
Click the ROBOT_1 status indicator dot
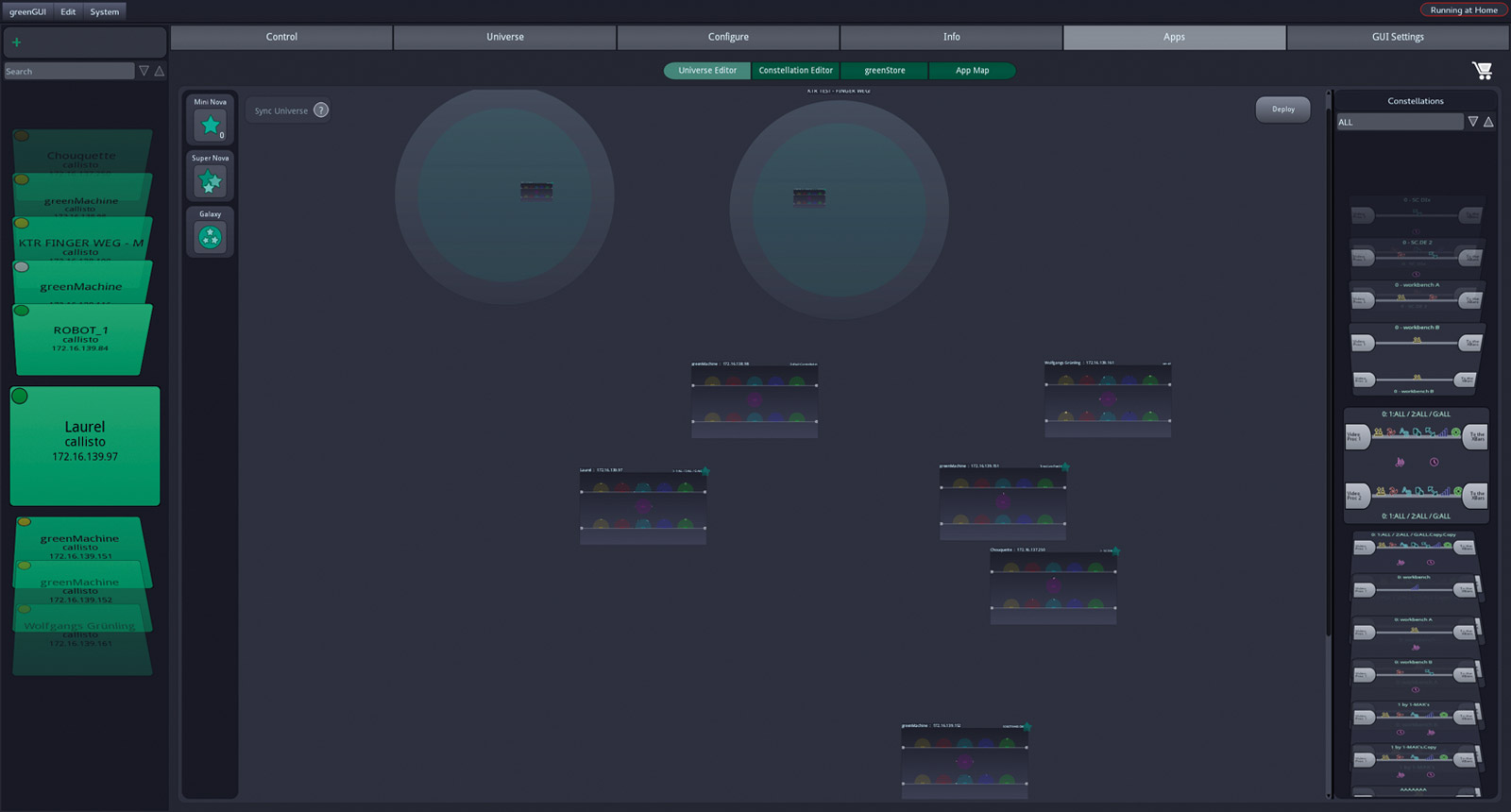coord(22,311)
